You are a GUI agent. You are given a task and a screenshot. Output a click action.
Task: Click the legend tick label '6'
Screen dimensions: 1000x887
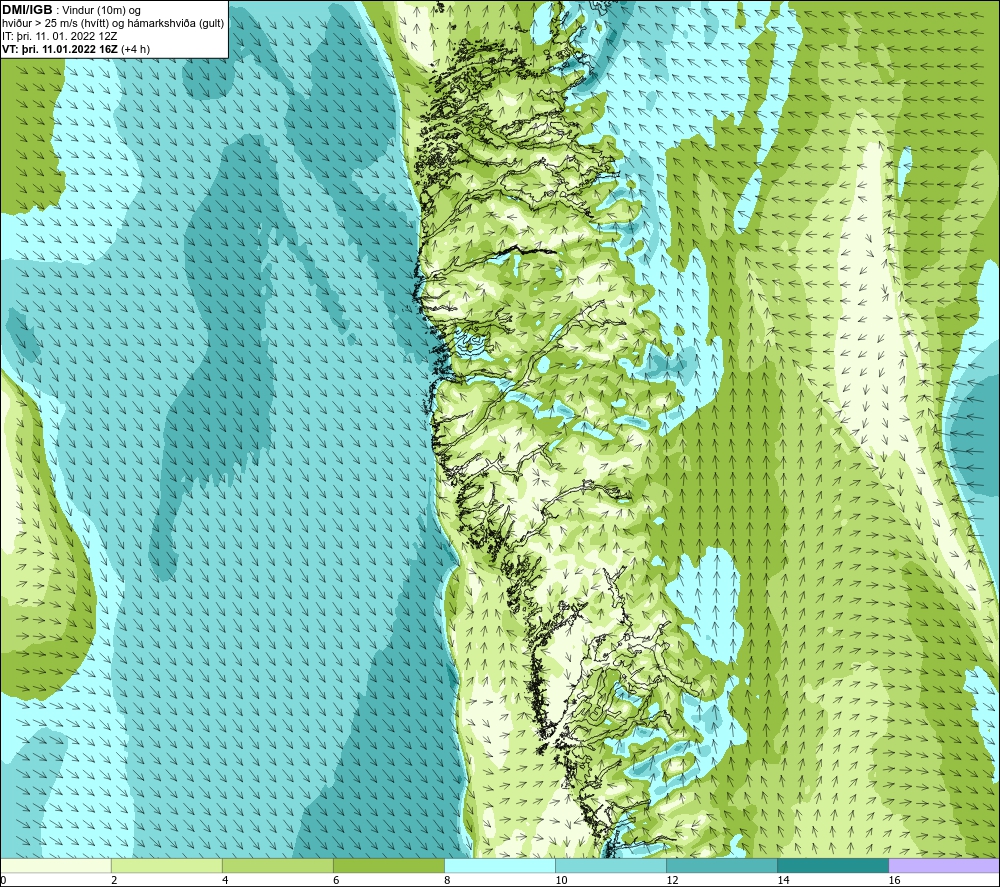[336, 881]
